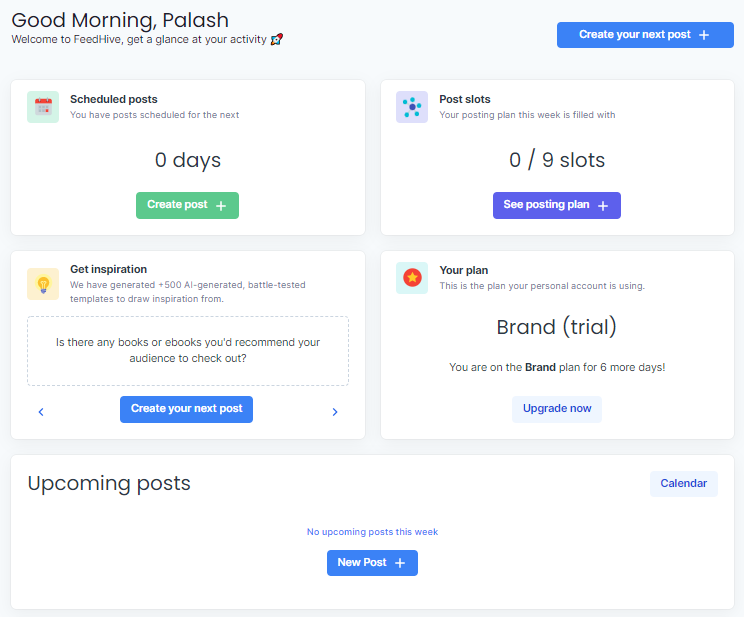The image size is (744, 617).
Task: Click the Scheduled posts title
Action: (x=114, y=99)
